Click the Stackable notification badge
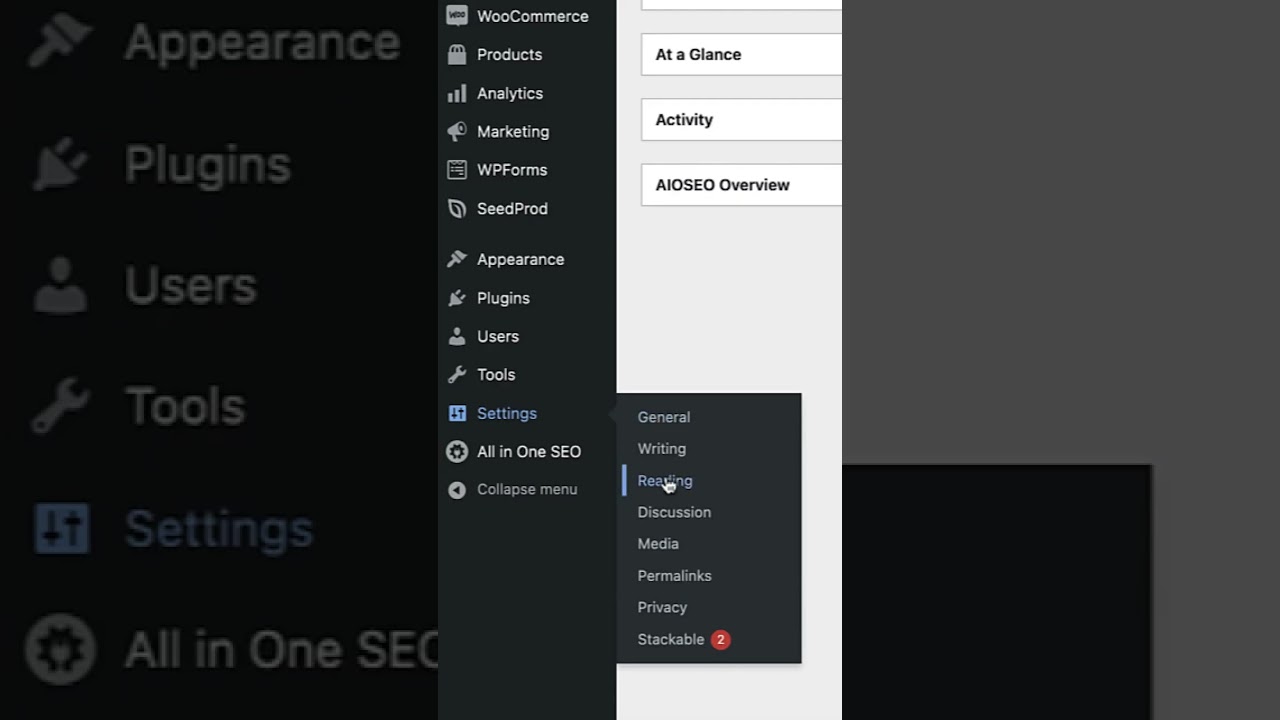 (x=721, y=639)
